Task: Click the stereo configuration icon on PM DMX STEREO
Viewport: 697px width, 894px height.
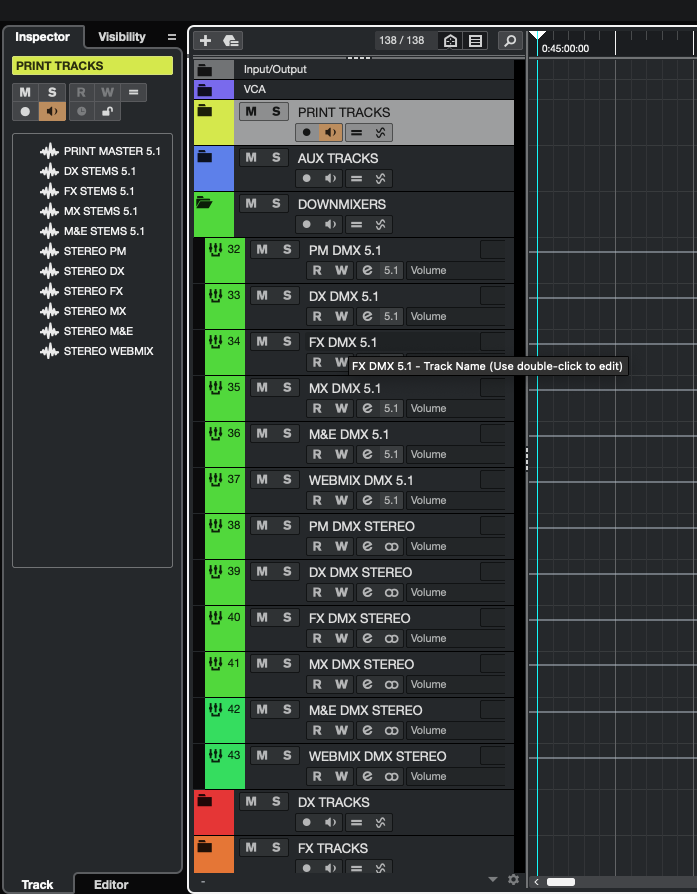Action: 391,546
